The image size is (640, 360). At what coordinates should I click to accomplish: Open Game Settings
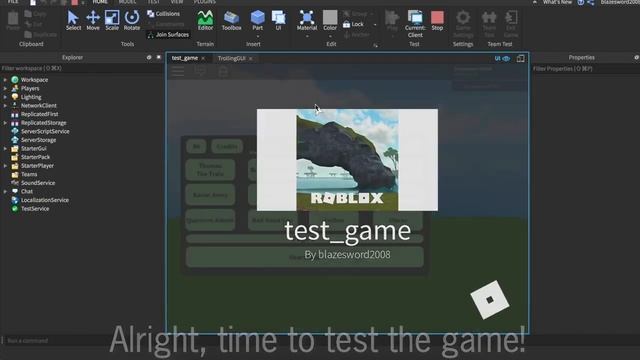pos(463,24)
